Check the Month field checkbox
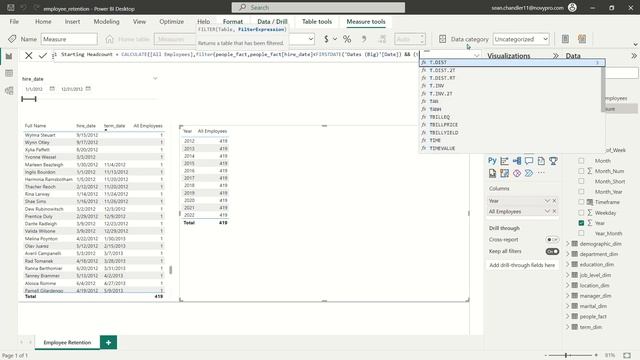 581,161
